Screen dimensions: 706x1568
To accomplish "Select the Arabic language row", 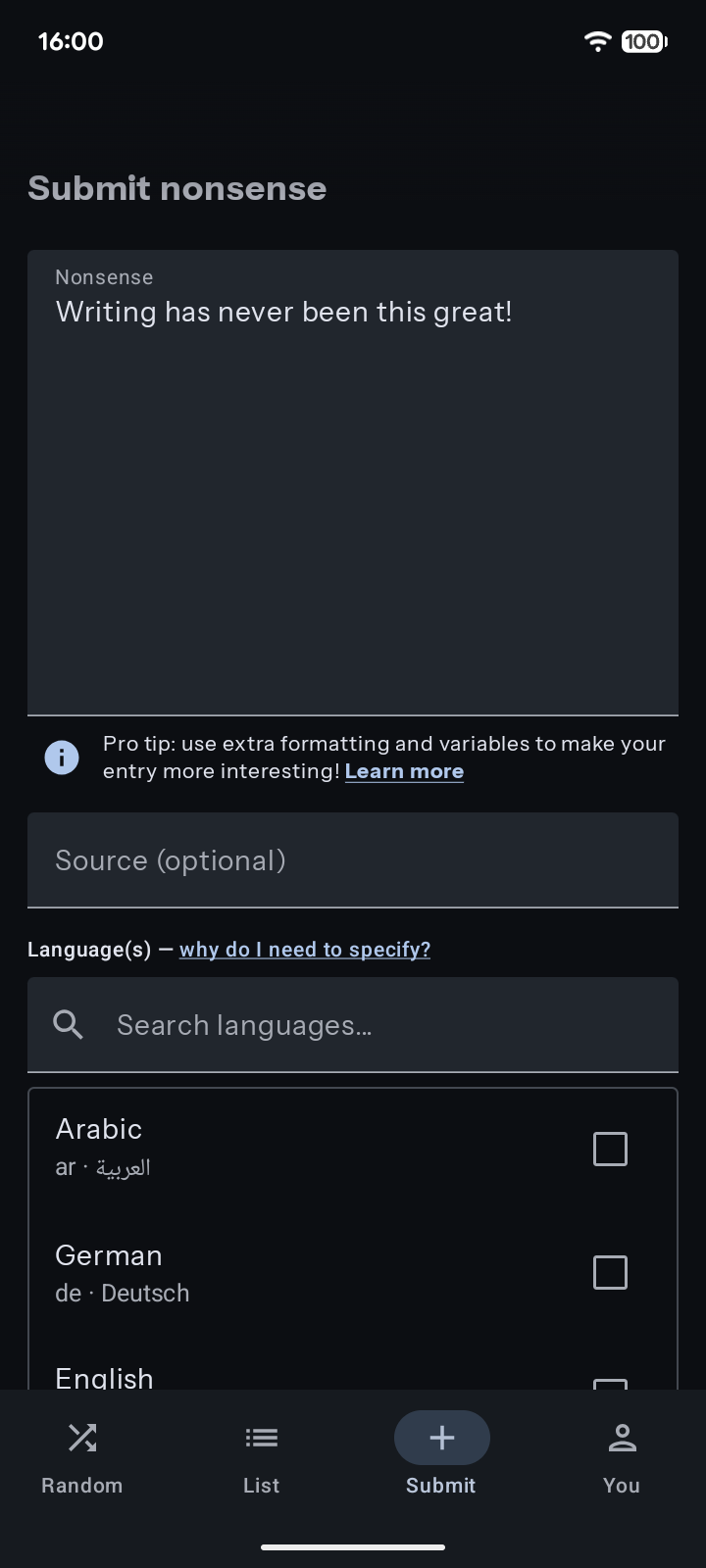I will point(294,1148).
